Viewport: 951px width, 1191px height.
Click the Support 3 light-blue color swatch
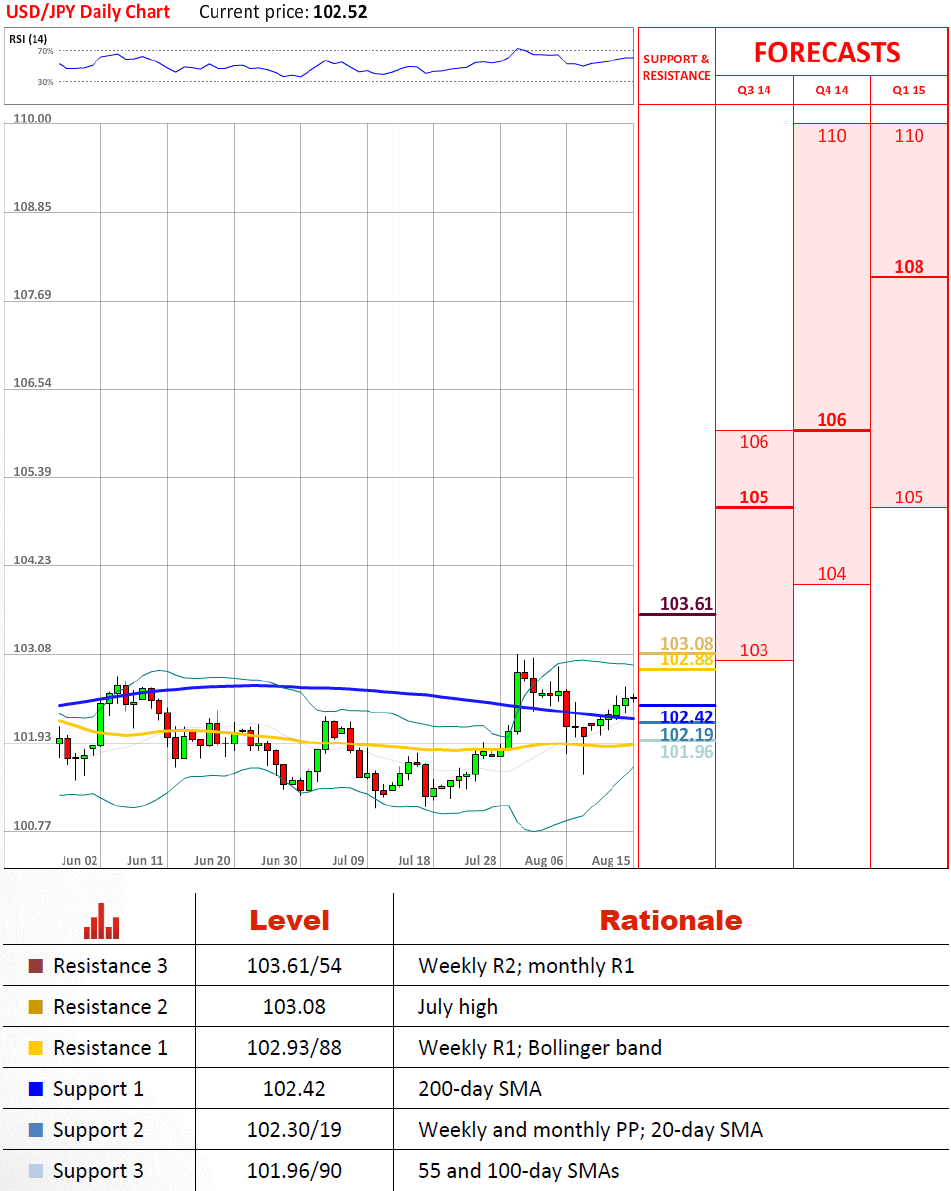click(36, 1170)
